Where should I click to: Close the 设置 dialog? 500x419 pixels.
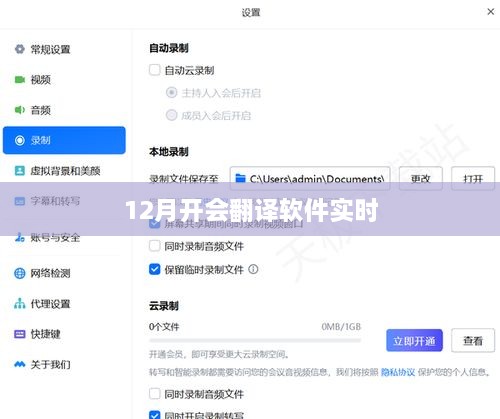[x=491, y=12]
